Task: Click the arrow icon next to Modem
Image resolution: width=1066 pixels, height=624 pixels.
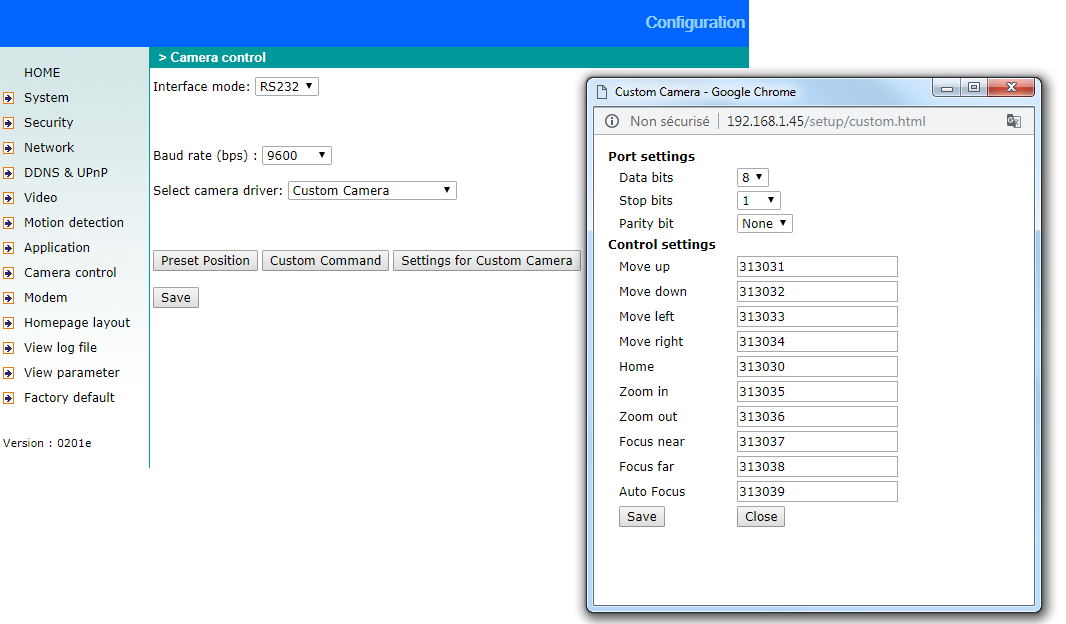Action: (x=8, y=298)
